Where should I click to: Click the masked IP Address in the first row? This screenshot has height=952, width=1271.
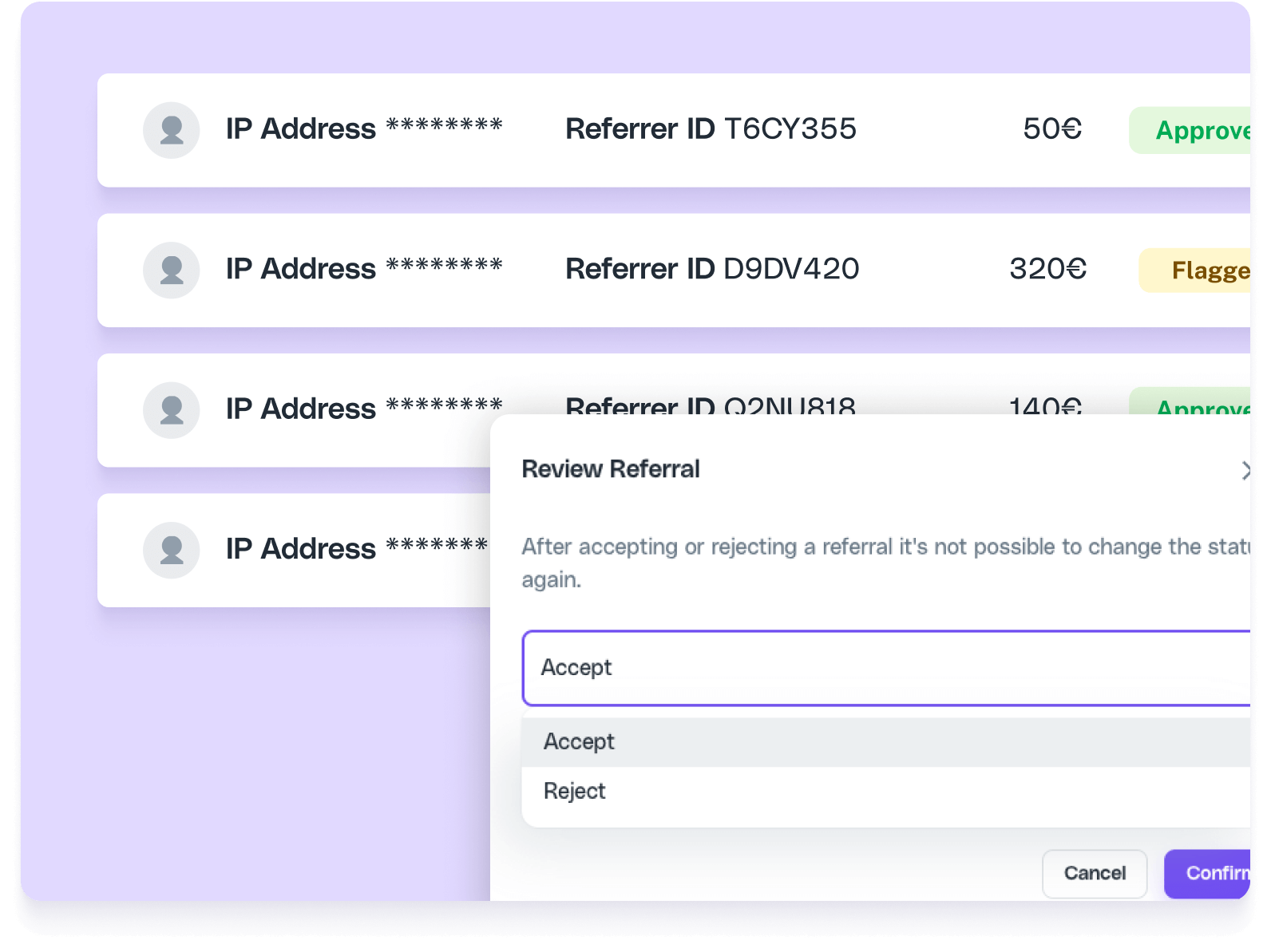point(364,129)
